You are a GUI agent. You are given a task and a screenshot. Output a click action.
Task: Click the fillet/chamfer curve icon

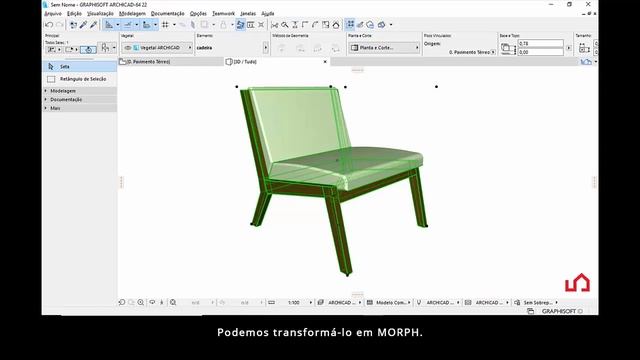pyautogui.click(x=315, y=25)
